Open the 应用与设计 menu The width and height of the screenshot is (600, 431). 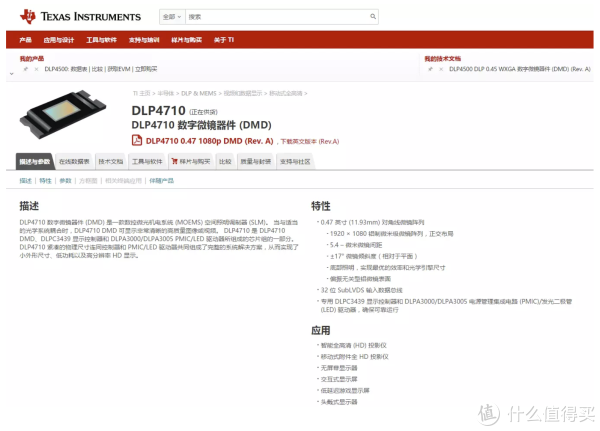(59, 40)
